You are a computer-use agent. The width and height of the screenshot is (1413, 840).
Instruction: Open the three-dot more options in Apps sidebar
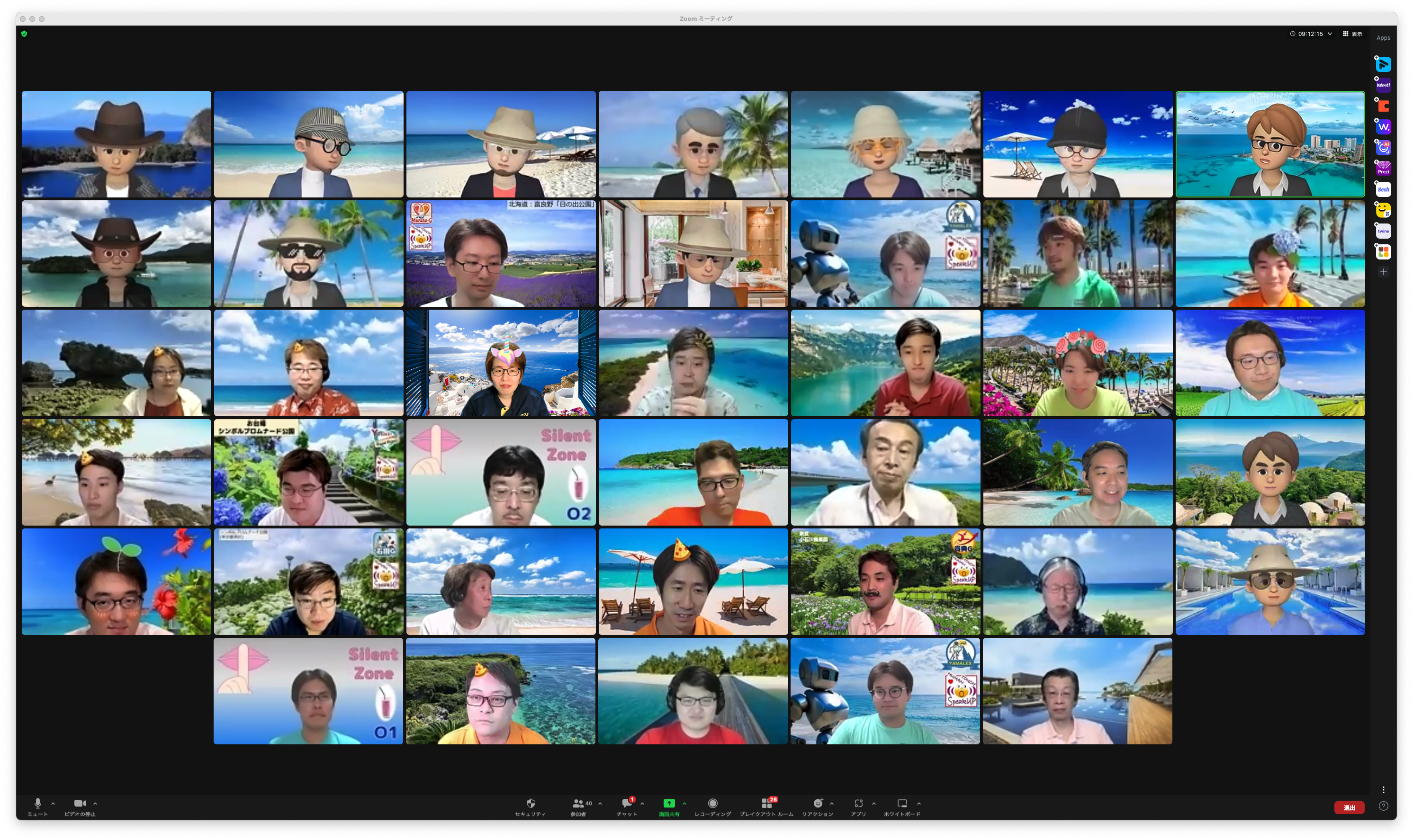(1383, 790)
